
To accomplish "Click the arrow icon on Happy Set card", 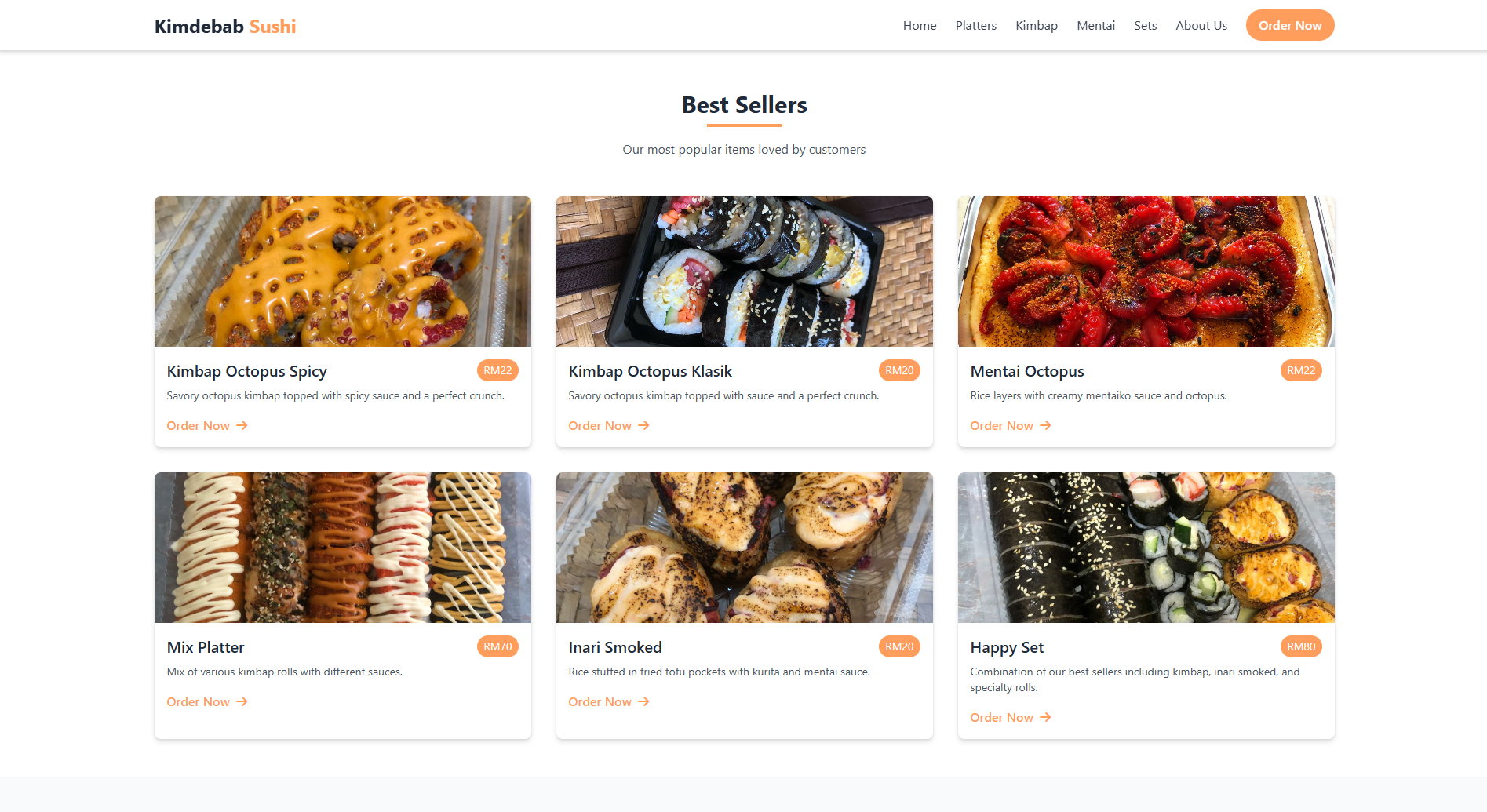I will click(1045, 717).
